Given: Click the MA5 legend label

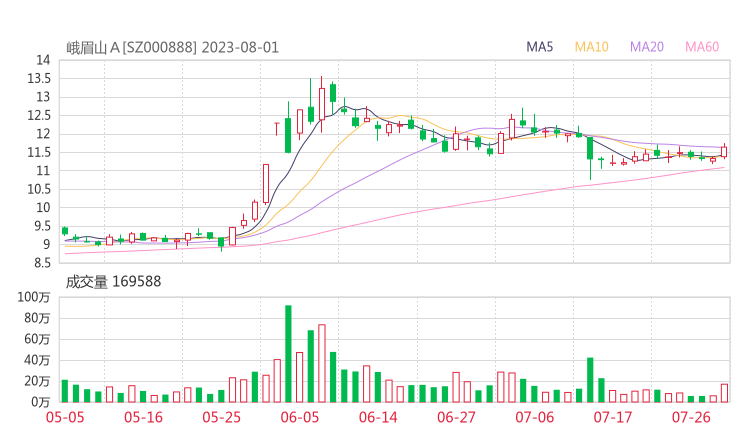Looking at the screenshot, I should coord(539,47).
